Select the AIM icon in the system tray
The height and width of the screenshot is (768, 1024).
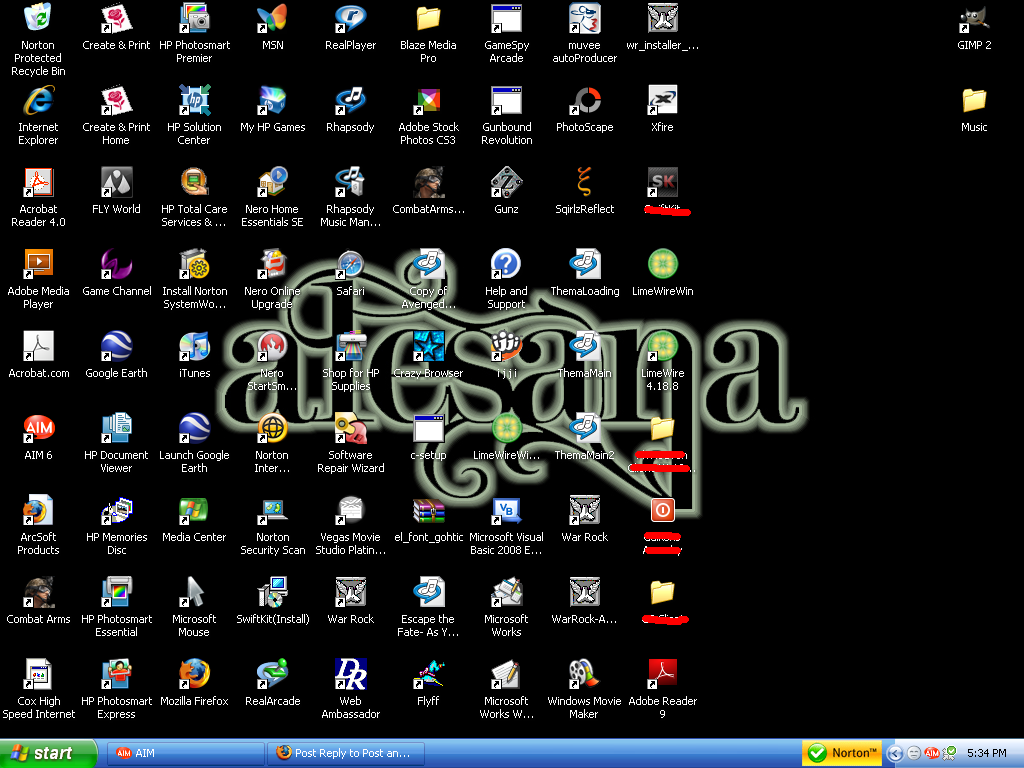coord(932,753)
